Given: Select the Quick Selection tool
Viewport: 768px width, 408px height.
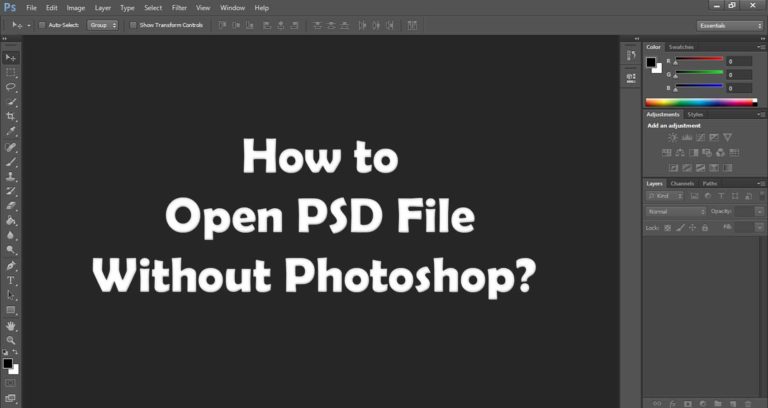Looking at the screenshot, I should click(x=10, y=102).
